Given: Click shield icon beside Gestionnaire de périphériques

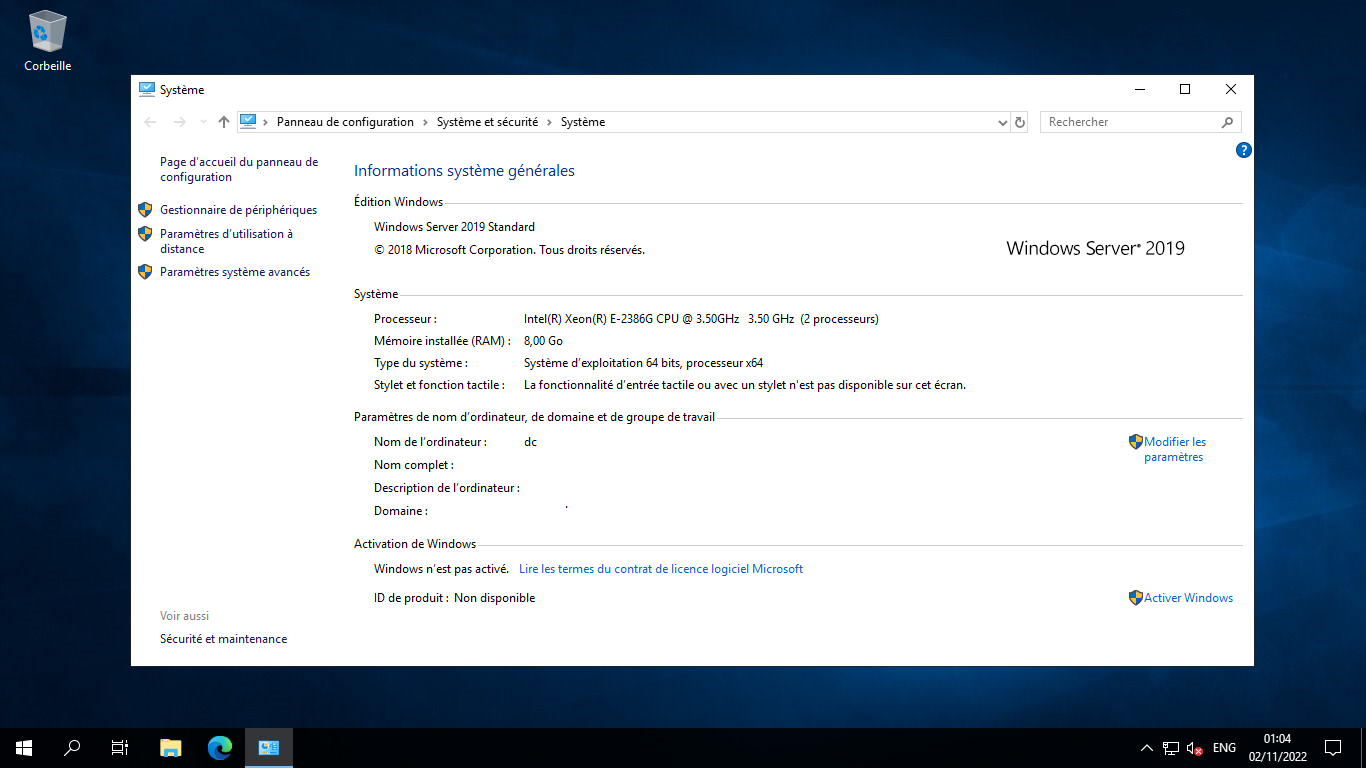Looking at the screenshot, I should pyautogui.click(x=145, y=210).
